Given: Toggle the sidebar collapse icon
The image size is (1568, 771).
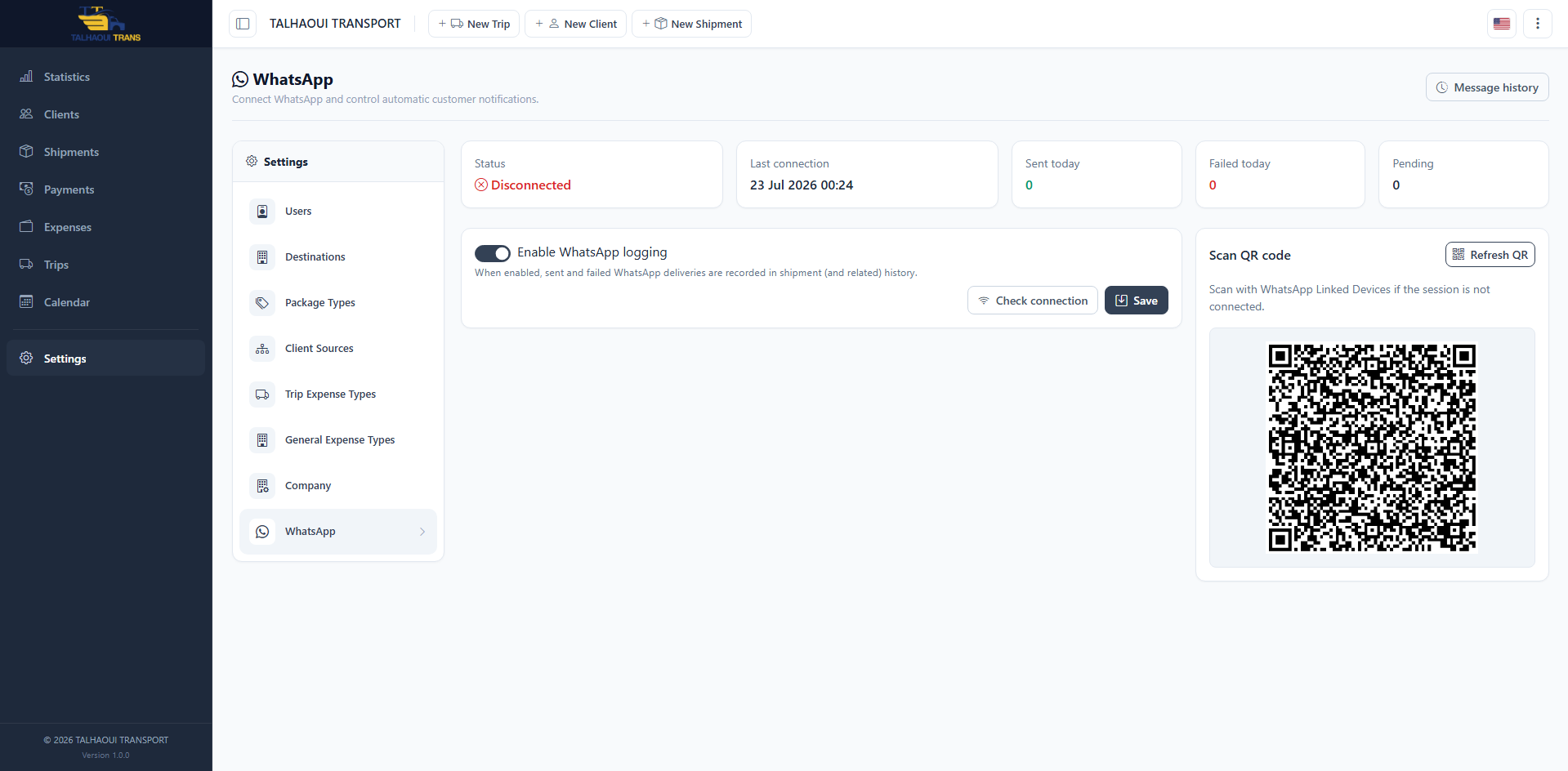Looking at the screenshot, I should click(243, 24).
